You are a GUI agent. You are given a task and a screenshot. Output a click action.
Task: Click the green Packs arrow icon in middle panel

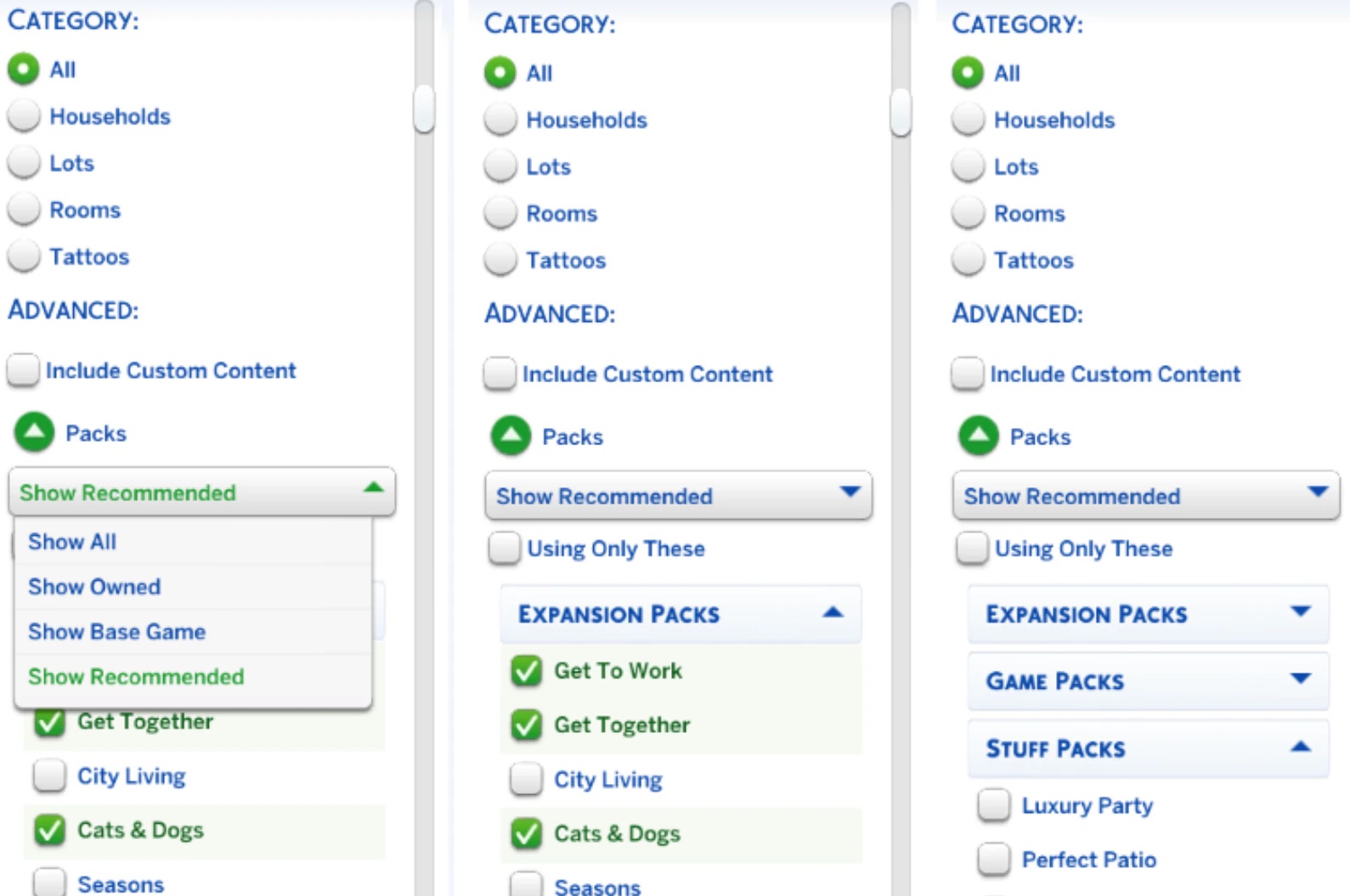coord(511,436)
